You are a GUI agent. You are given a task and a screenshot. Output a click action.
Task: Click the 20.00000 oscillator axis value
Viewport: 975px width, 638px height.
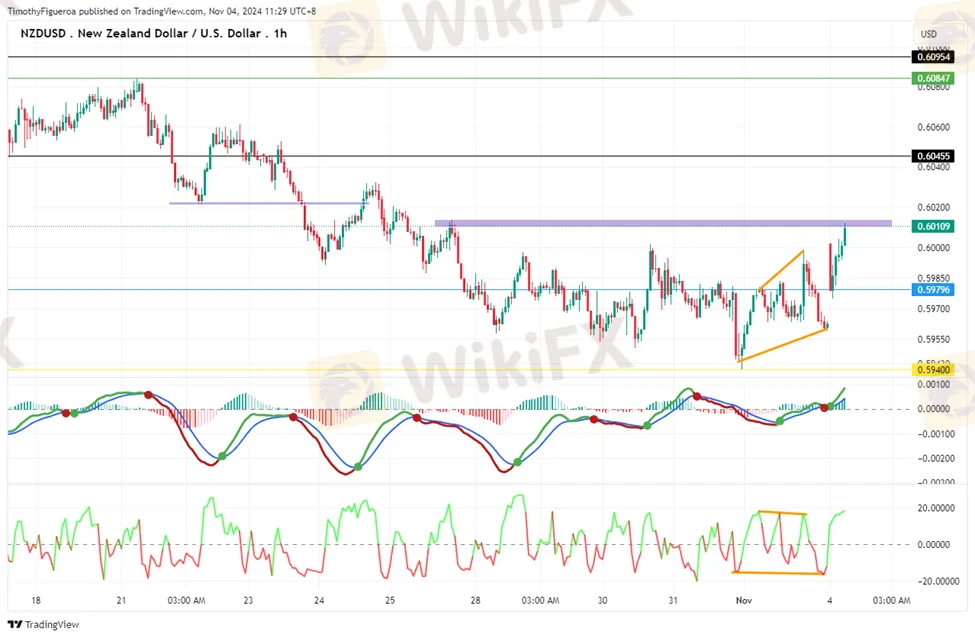click(x=936, y=509)
